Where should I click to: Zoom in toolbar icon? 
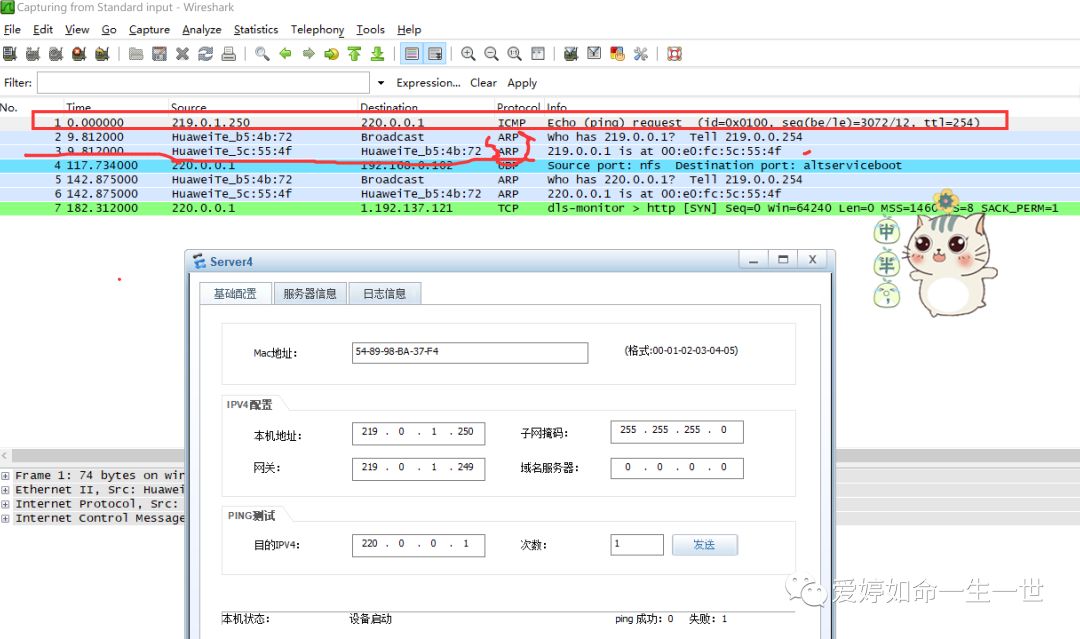468,54
